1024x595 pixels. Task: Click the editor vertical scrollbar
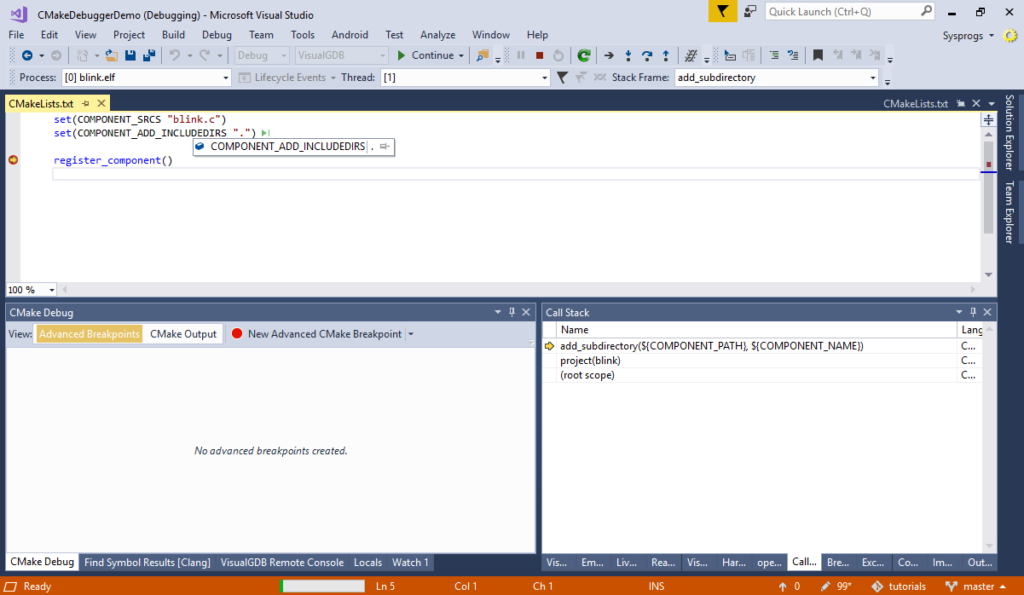[988, 200]
